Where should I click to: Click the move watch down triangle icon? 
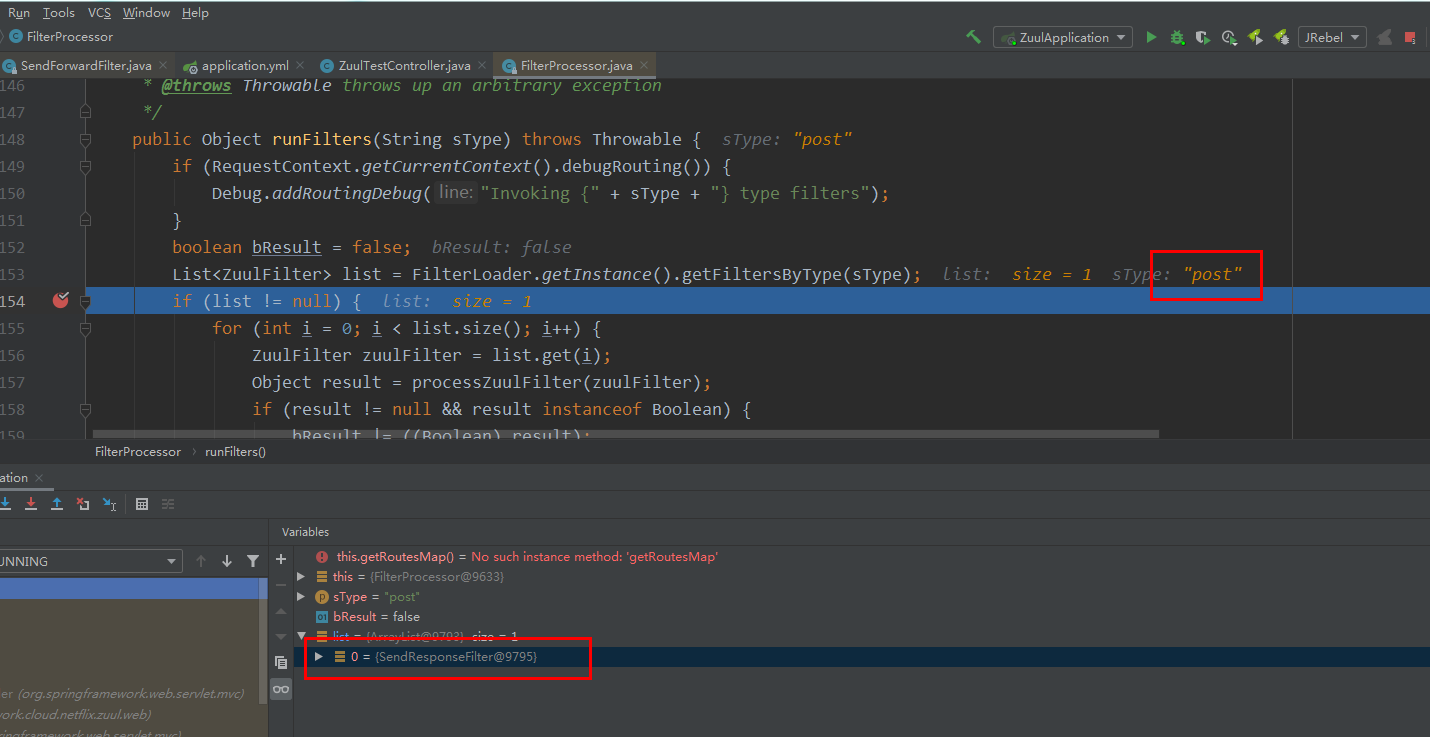pyautogui.click(x=281, y=637)
